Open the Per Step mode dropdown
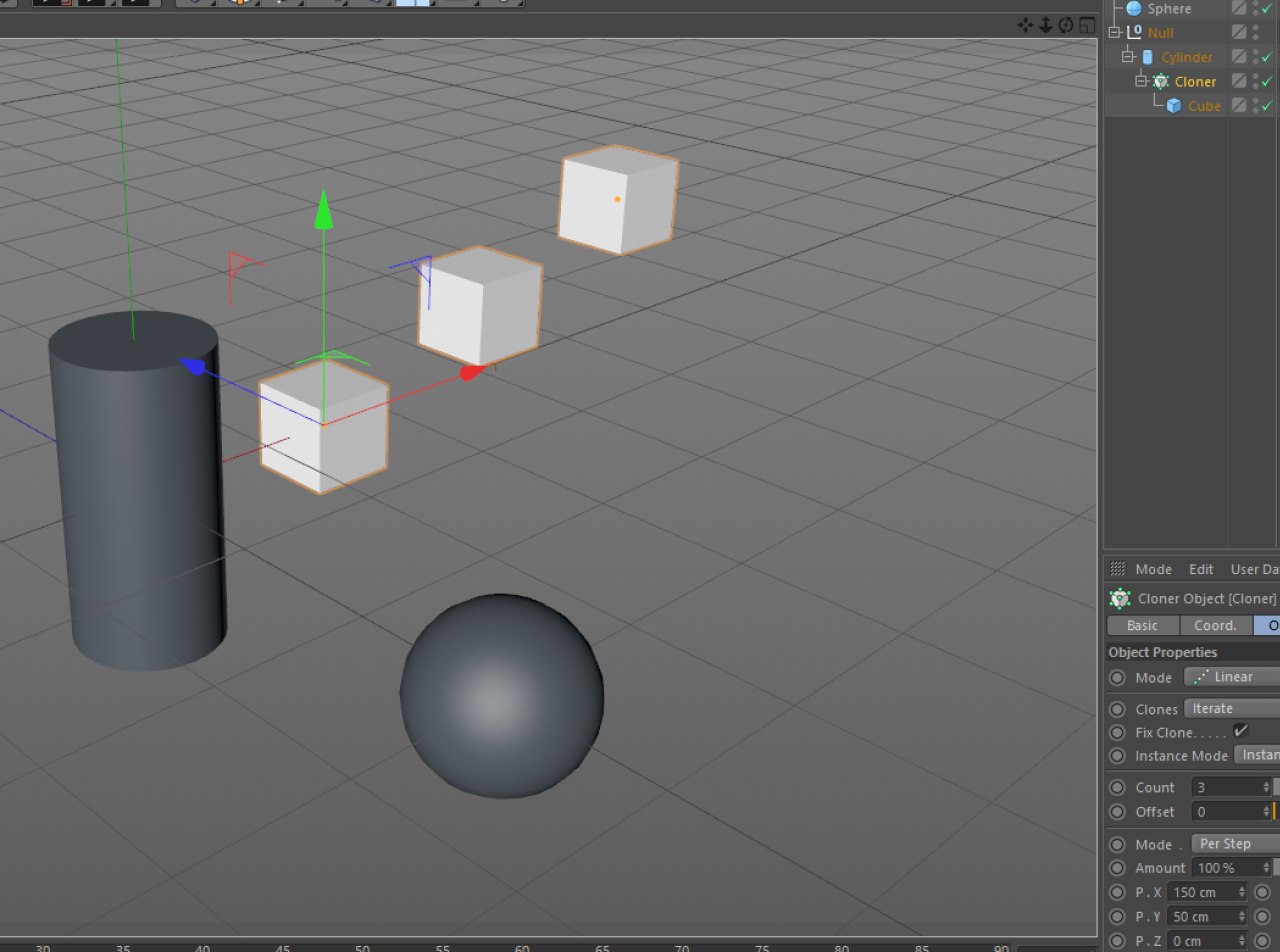1280x952 pixels. pyautogui.click(x=1235, y=843)
